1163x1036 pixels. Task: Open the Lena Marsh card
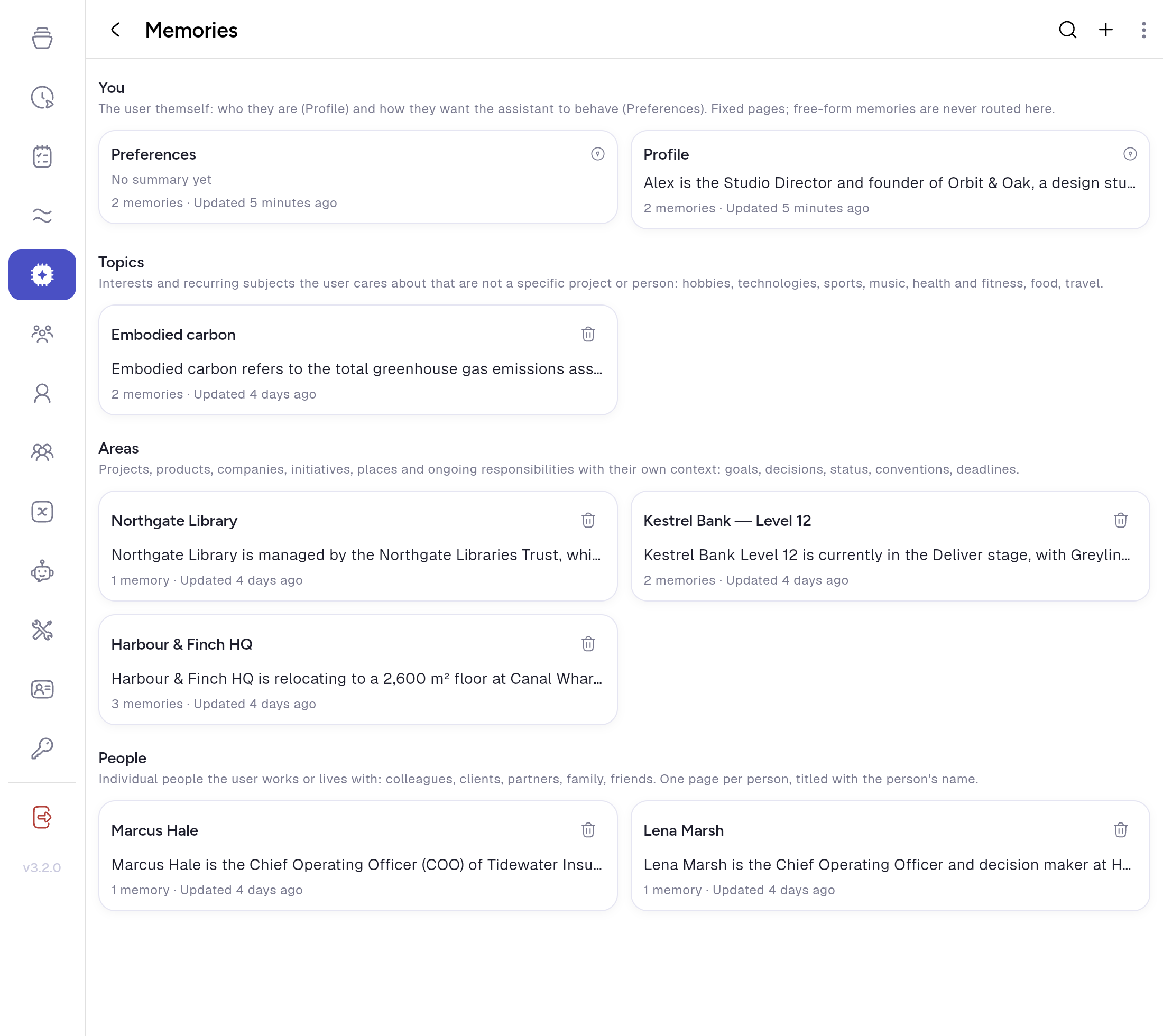(890, 856)
